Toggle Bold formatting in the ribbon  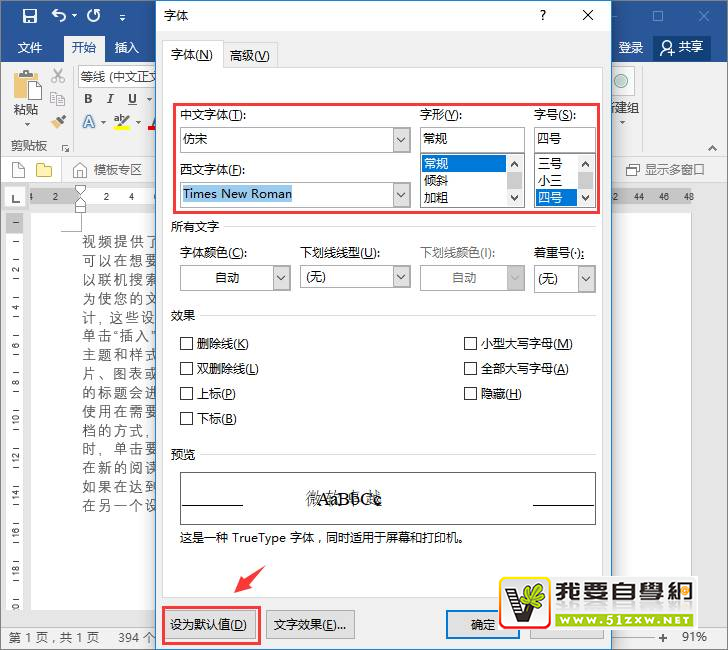point(88,99)
